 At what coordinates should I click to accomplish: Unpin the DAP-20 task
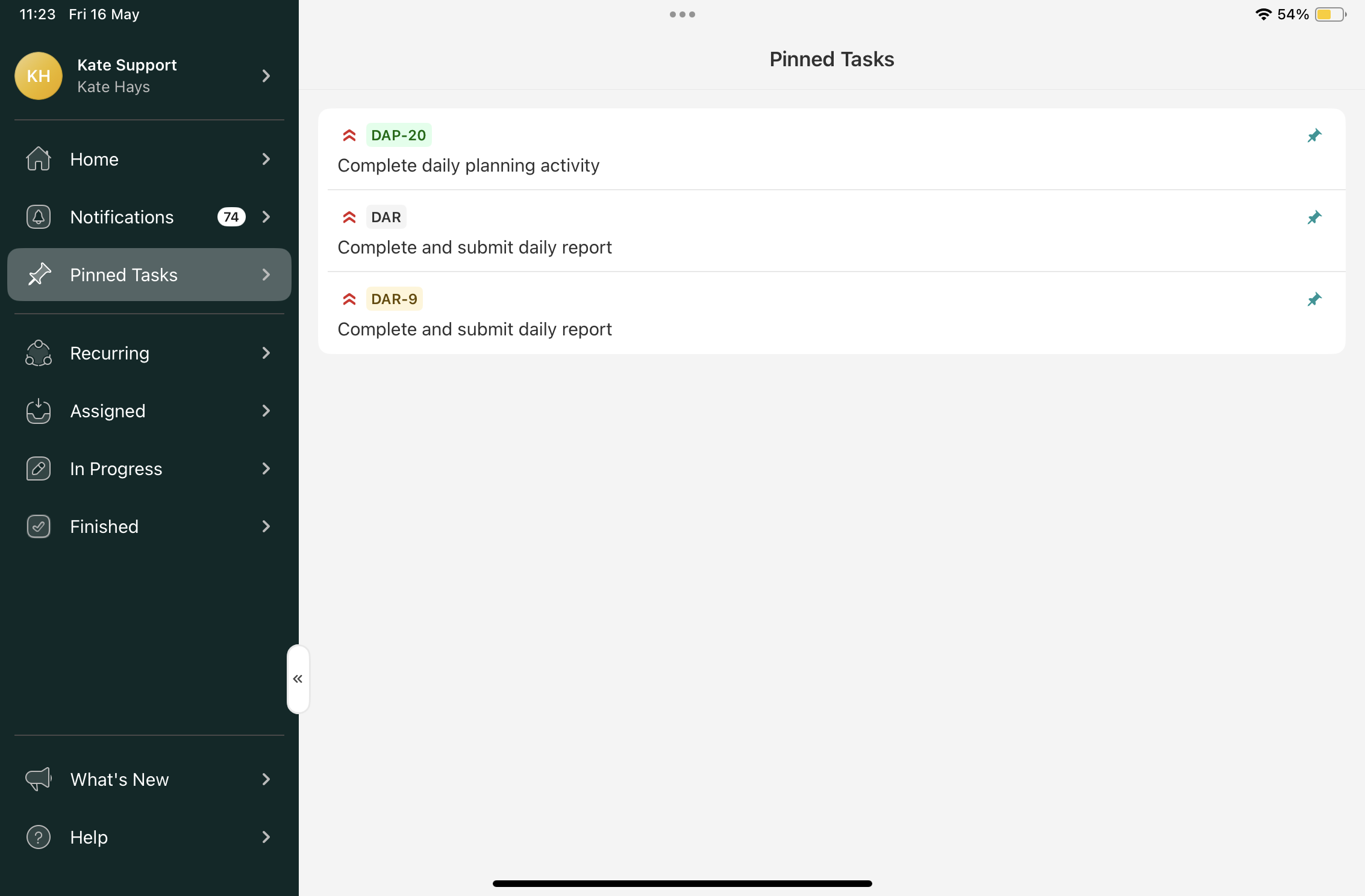click(1314, 135)
